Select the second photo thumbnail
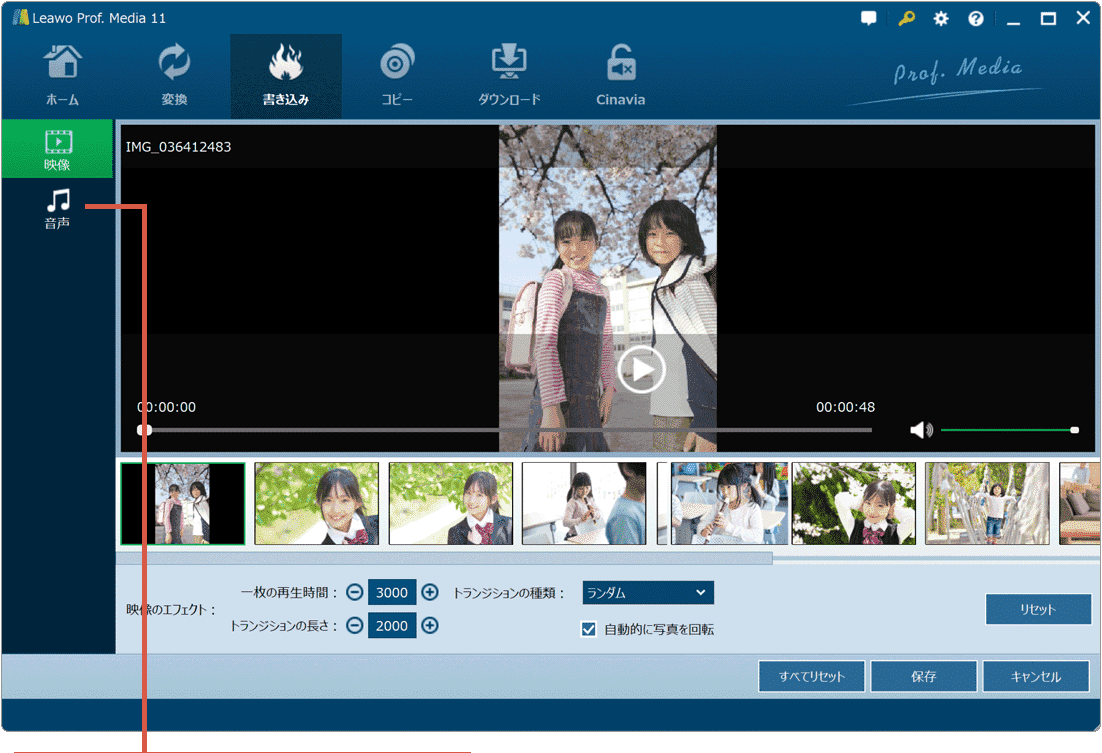 [317, 503]
